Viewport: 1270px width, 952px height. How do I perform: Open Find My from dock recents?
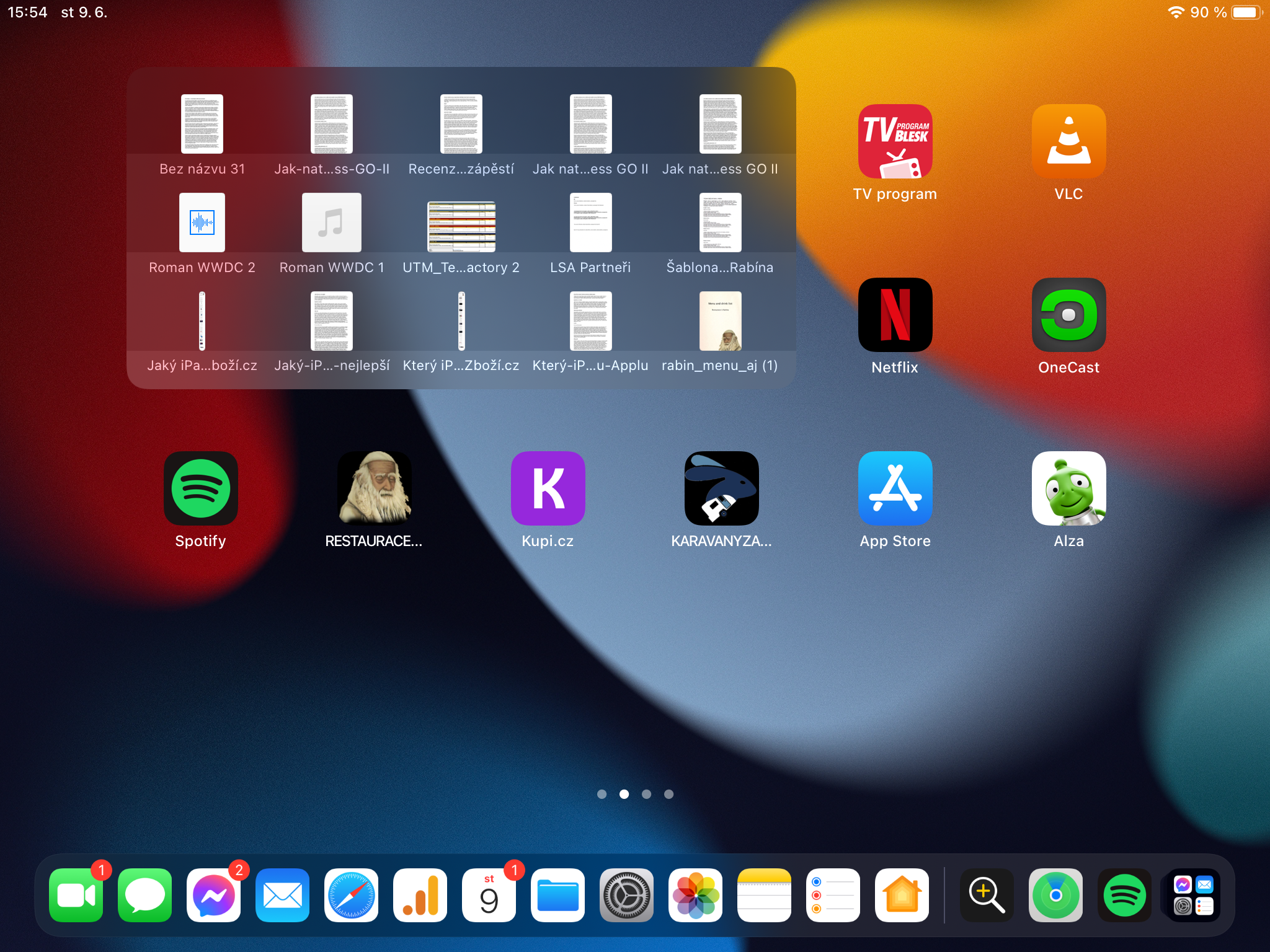(x=1055, y=895)
